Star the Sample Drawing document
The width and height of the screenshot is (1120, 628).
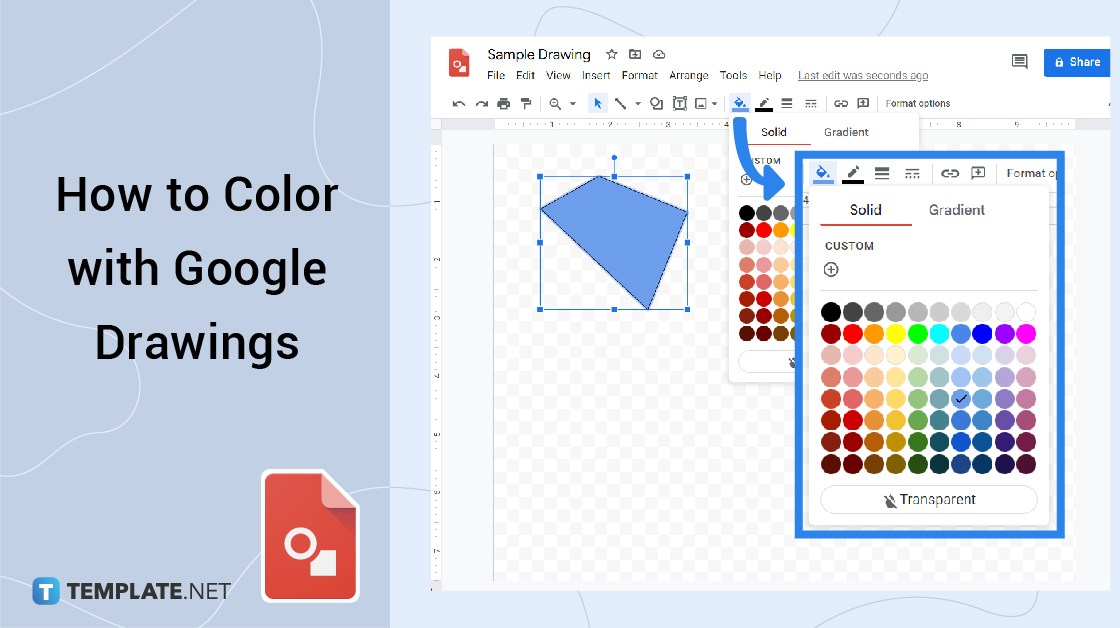[x=611, y=54]
